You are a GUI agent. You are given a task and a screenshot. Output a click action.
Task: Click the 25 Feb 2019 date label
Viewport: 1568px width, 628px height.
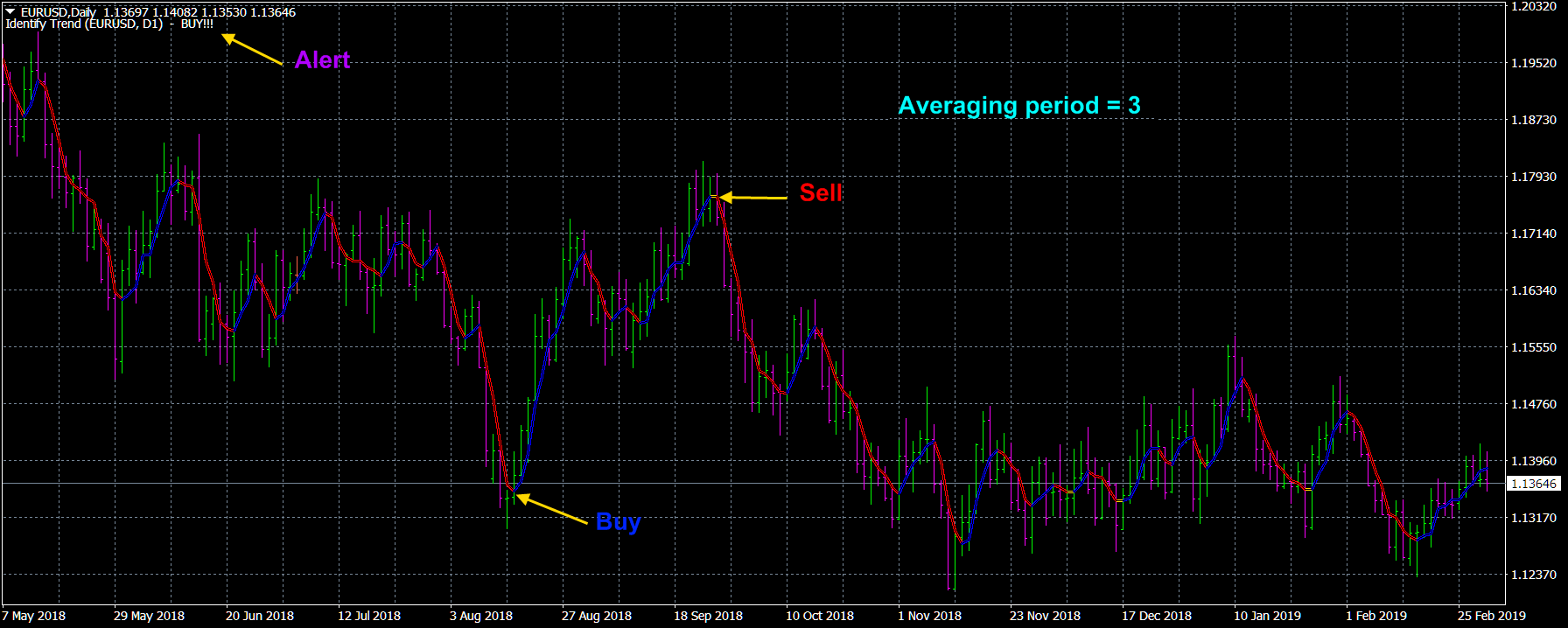1492,616
